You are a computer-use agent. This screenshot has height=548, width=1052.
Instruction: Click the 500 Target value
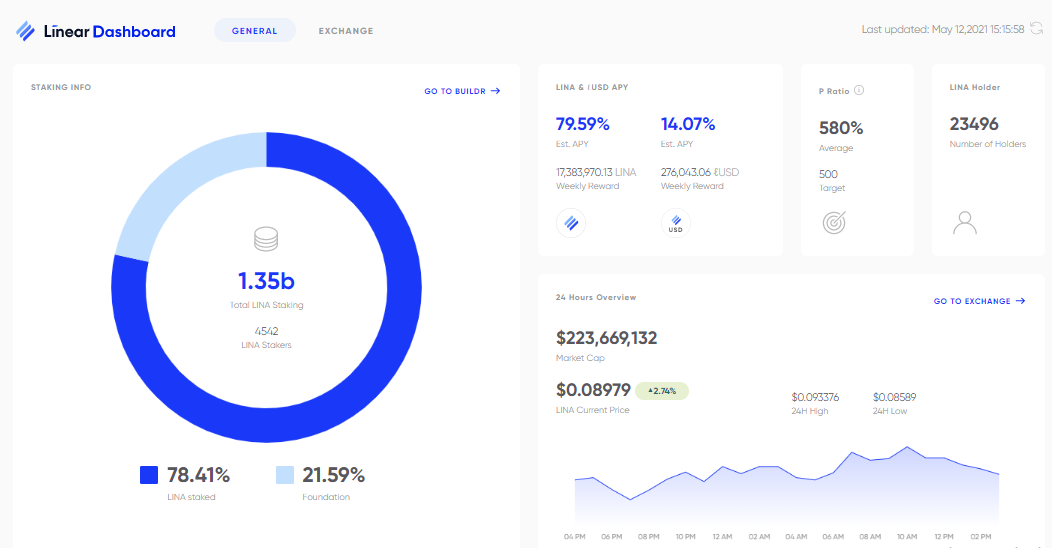tap(828, 174)
